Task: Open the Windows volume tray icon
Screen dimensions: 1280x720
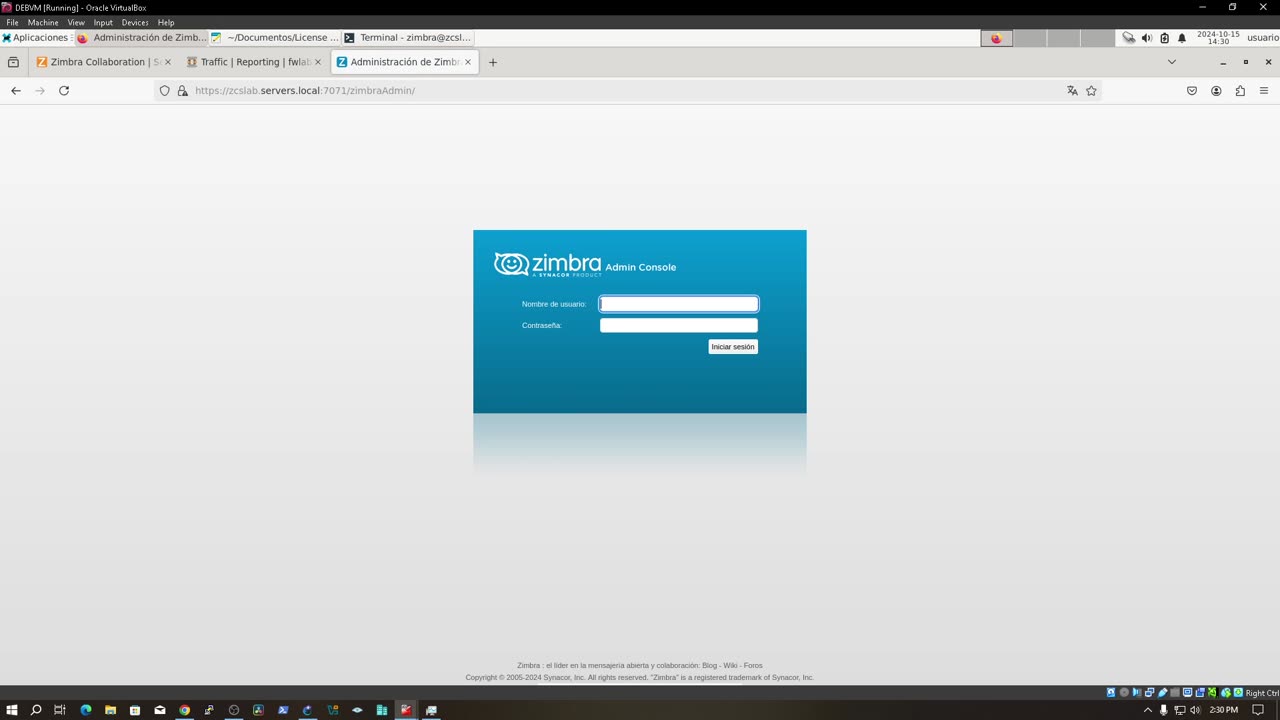Action: 1195,710
